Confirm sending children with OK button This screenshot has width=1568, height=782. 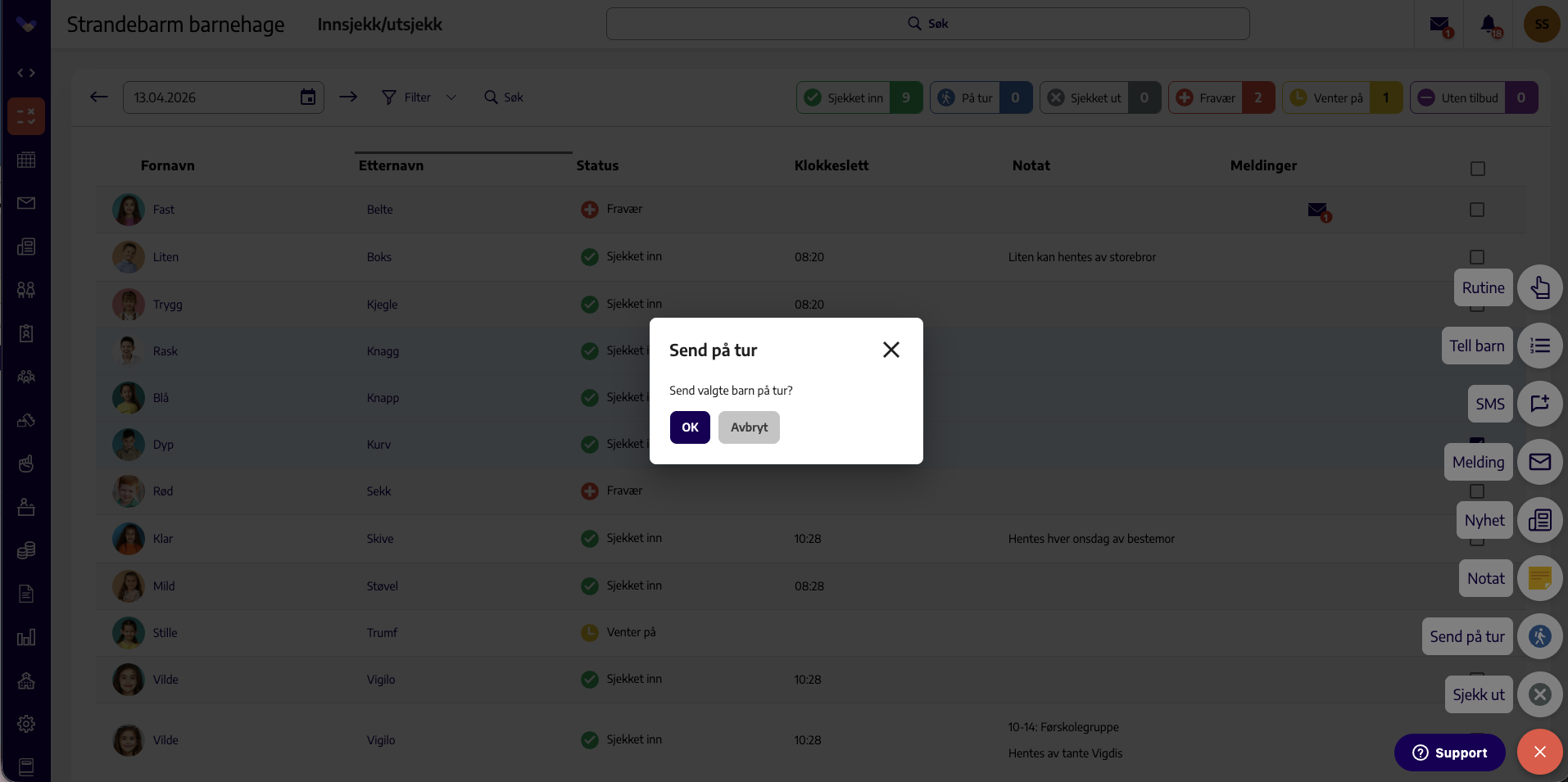[690, 427]
